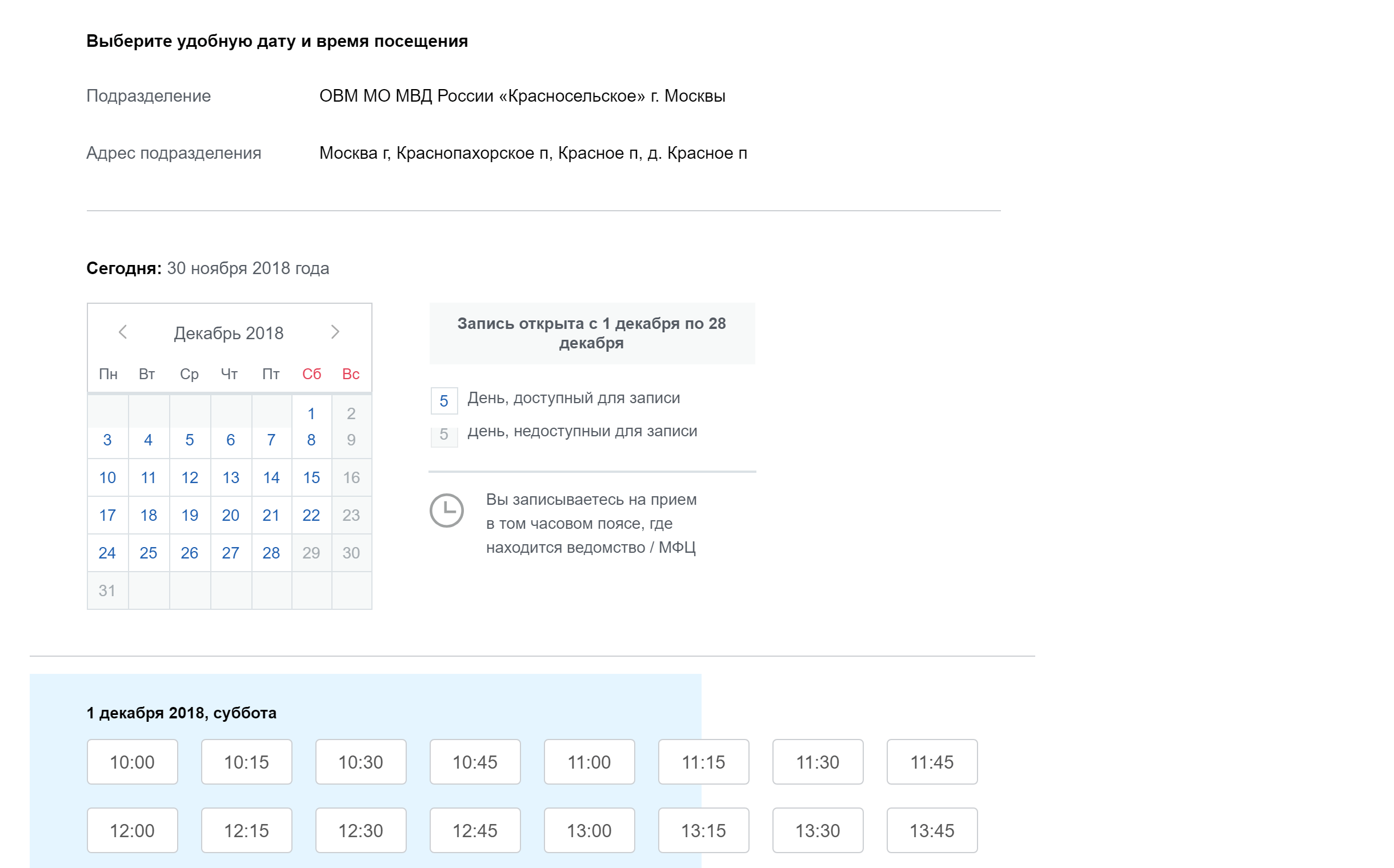Click the Декабрь 2018 month title

(x=229, y=333)
